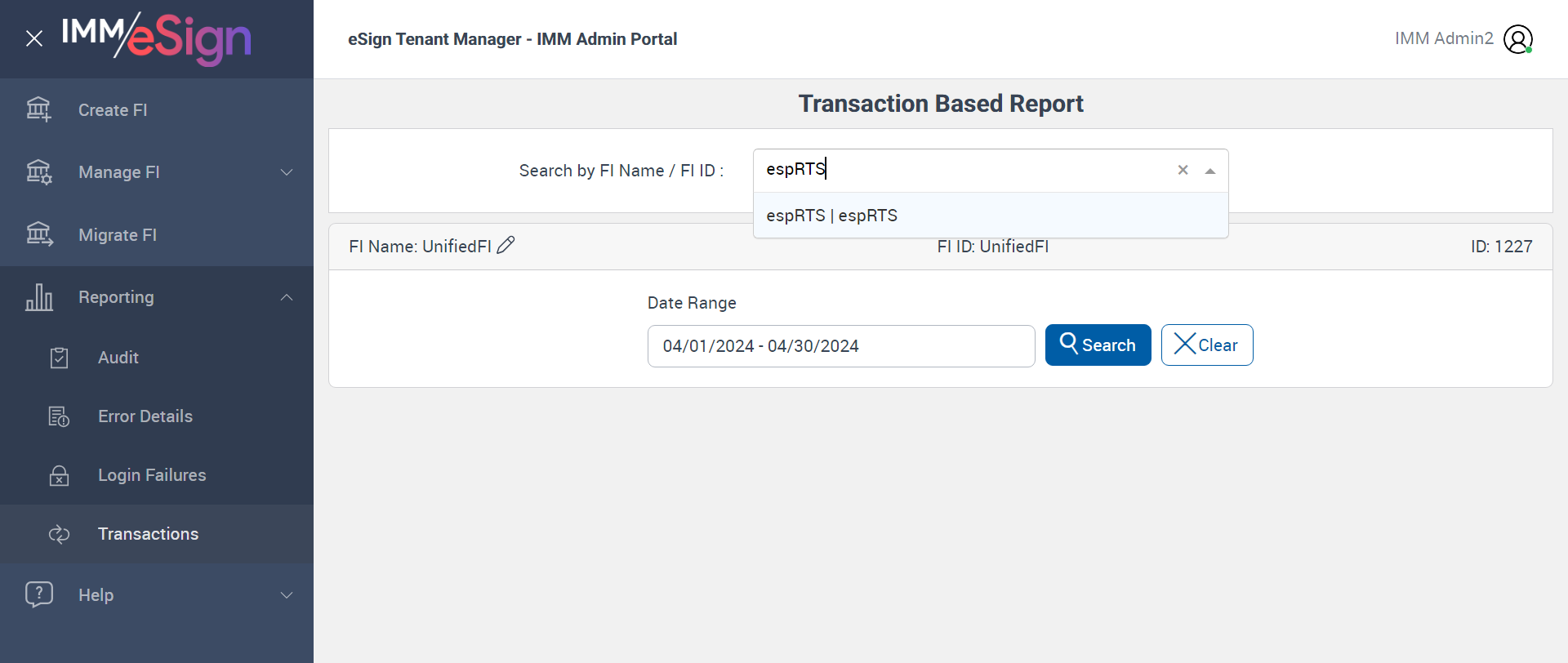1568x663 pixels.
Task: Click the Transactions cycle icon
Action: pyautogui.click(x=59, y=534)
